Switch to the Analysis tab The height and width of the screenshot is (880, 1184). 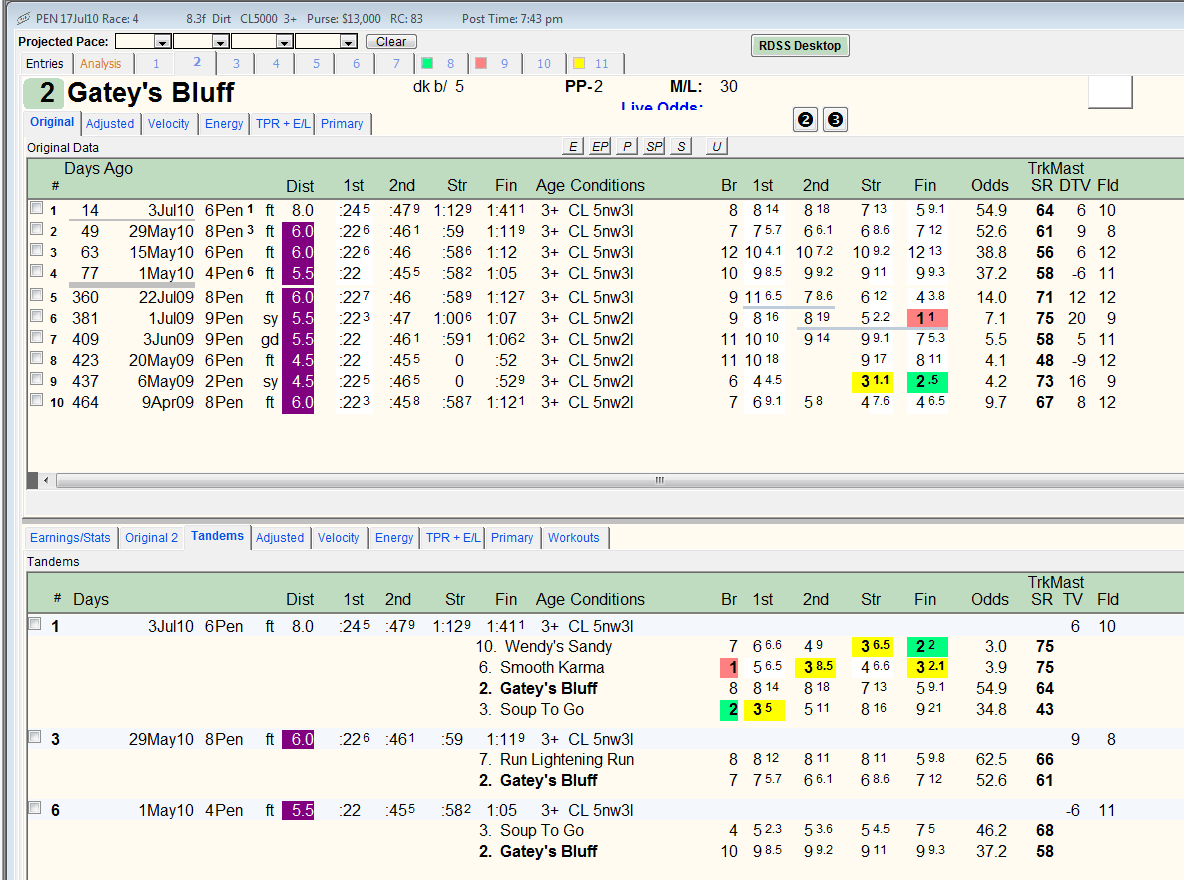click(100, 63)
